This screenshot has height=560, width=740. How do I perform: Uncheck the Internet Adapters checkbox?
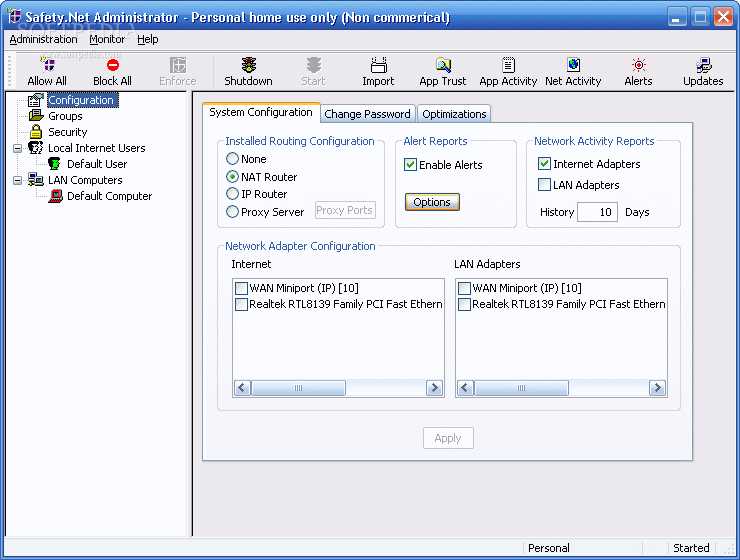point(544,164)
